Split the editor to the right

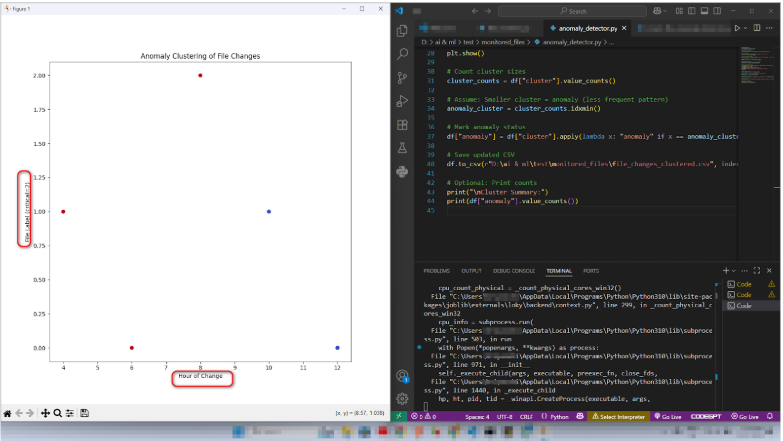click(x=757, y=28)
